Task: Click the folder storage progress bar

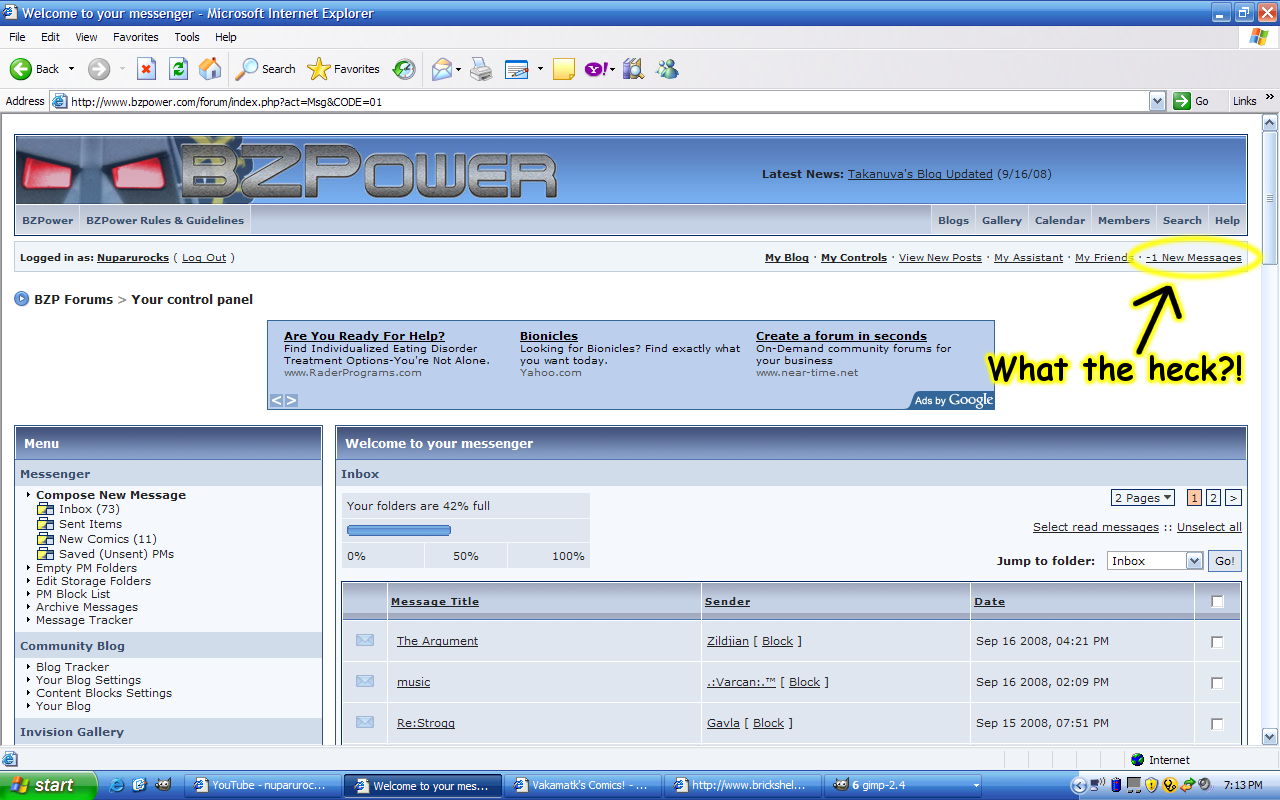Action: pos(399,530)
